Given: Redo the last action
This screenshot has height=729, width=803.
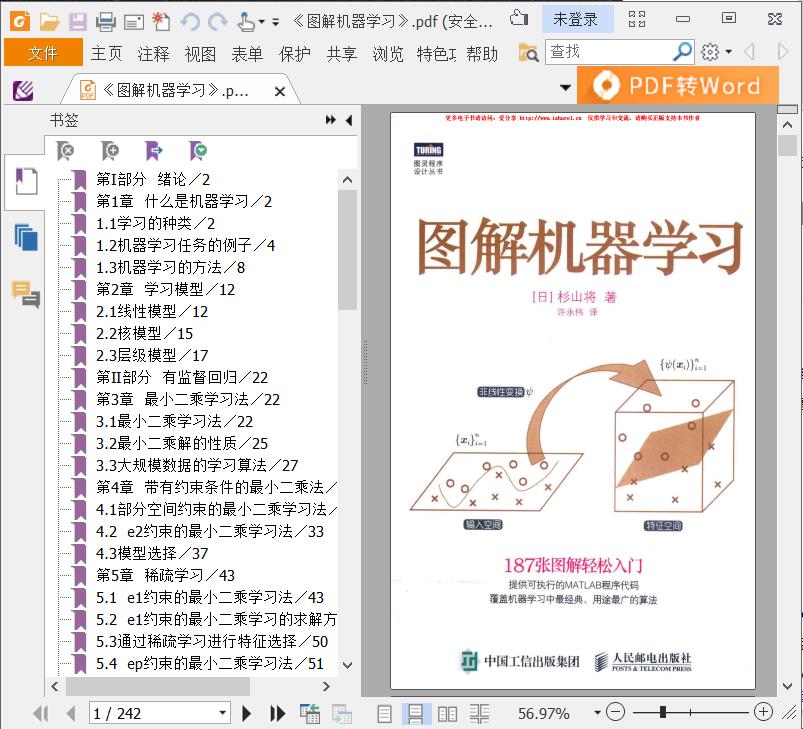Looking at the screenshot, I should pos(218,22).
